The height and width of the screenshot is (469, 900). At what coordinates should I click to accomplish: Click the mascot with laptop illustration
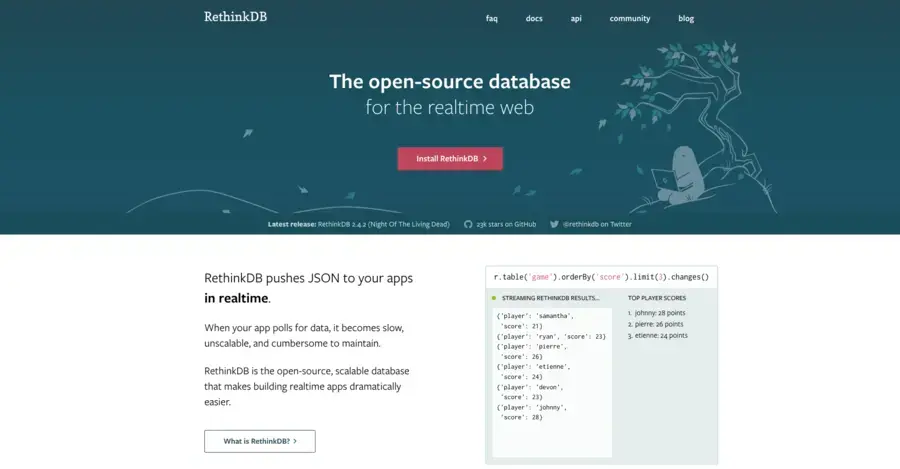tap(678, 177)
